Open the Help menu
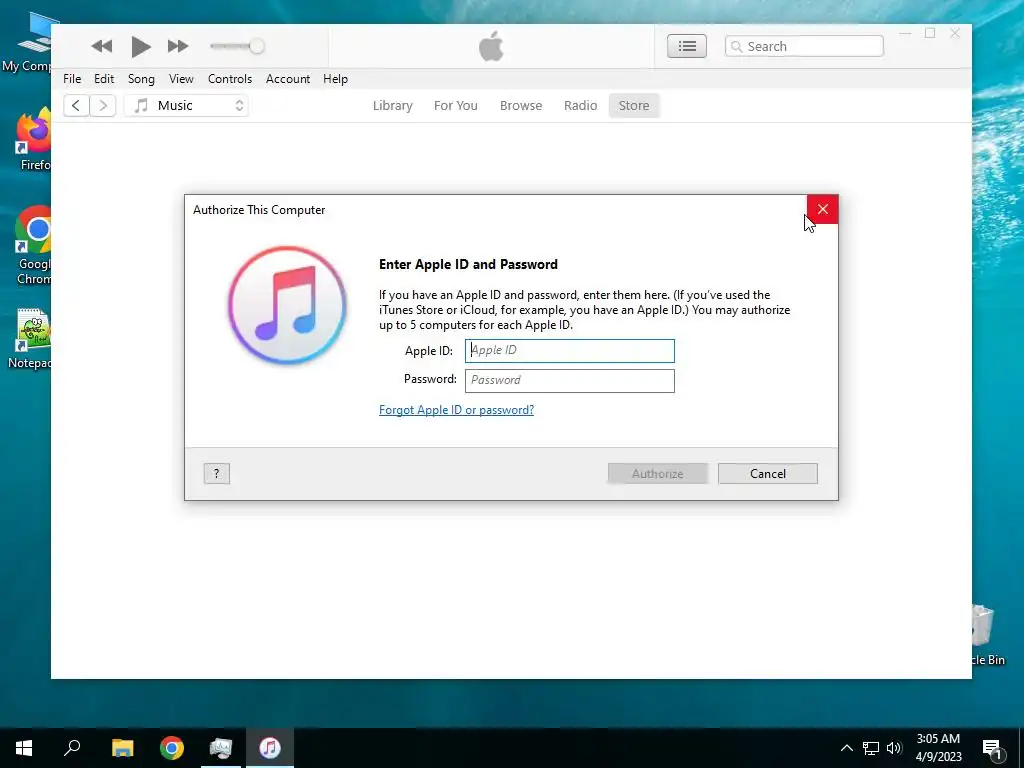Image resolution: width=1024 pixels, height=768 pixels. click(336, 78)
